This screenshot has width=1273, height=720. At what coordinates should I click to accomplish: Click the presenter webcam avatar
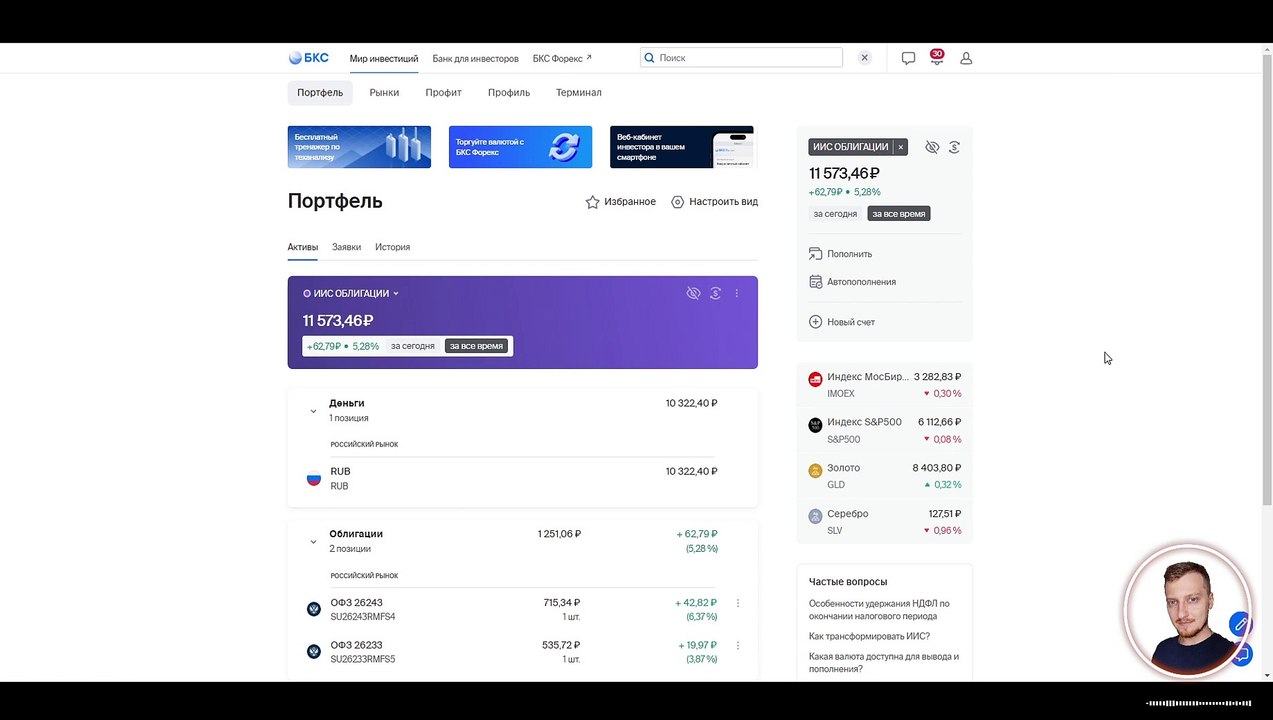tap(1188, 610)
